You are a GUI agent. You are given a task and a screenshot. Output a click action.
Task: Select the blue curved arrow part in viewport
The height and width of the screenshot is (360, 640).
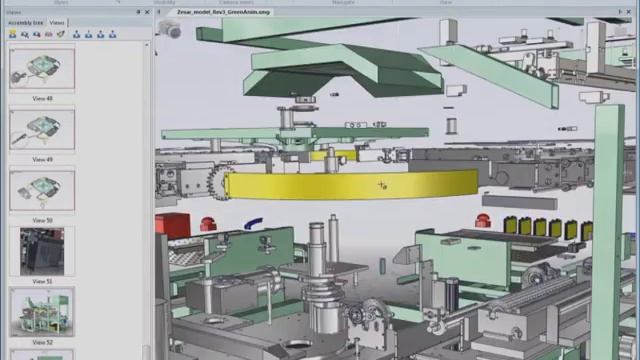[x=253, y=223]
